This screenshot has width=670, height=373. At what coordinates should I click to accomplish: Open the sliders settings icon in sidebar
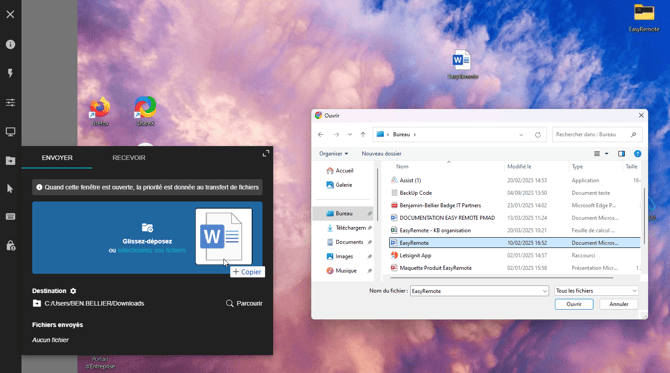[x=10, y=103]
